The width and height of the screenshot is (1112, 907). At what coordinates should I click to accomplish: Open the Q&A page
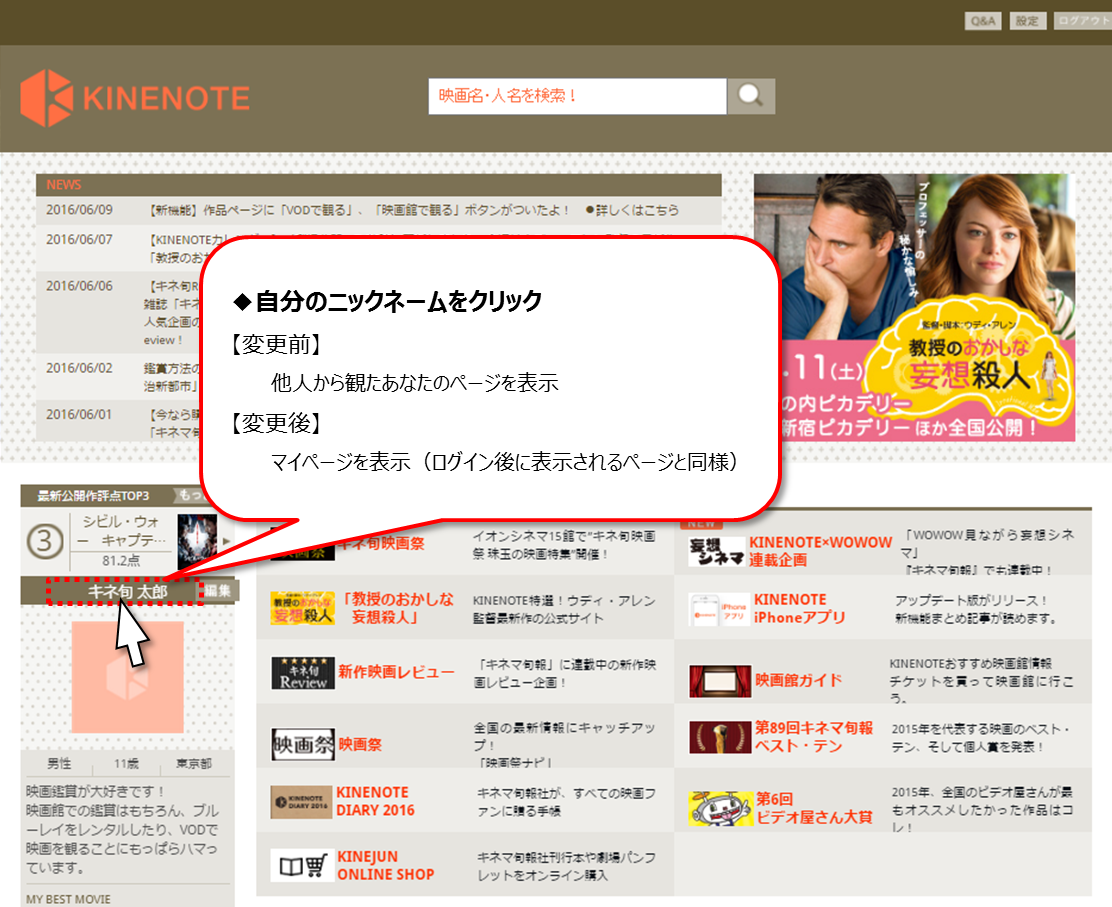pos(982,21)
